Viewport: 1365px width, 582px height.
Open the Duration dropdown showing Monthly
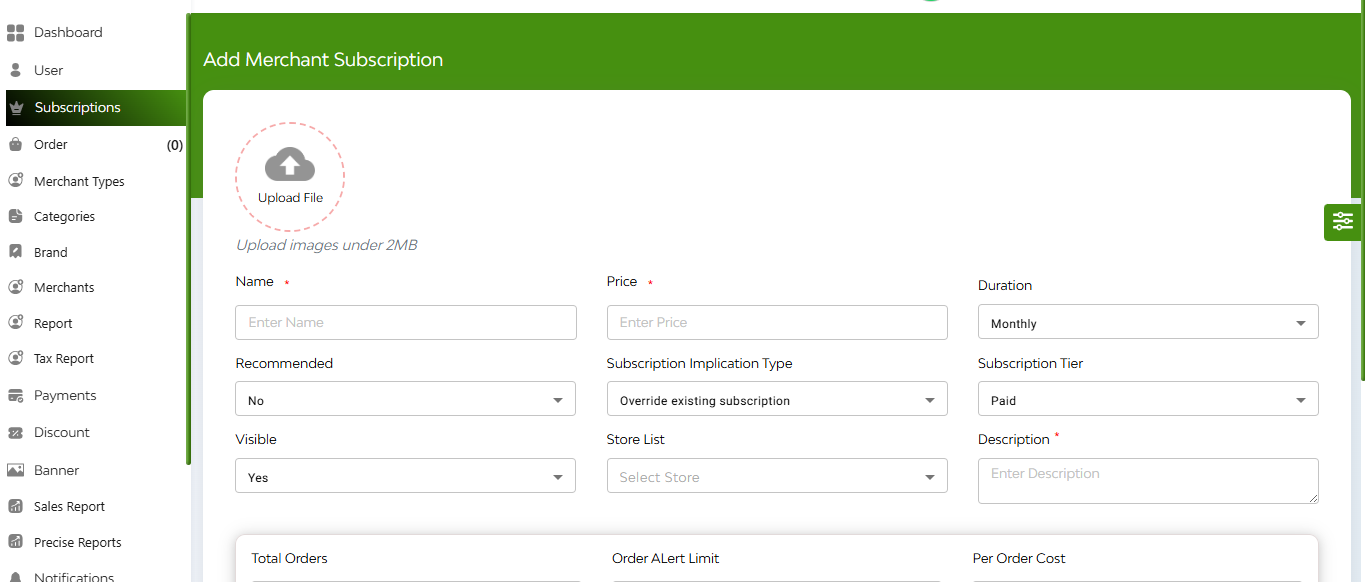point(1148,322)
